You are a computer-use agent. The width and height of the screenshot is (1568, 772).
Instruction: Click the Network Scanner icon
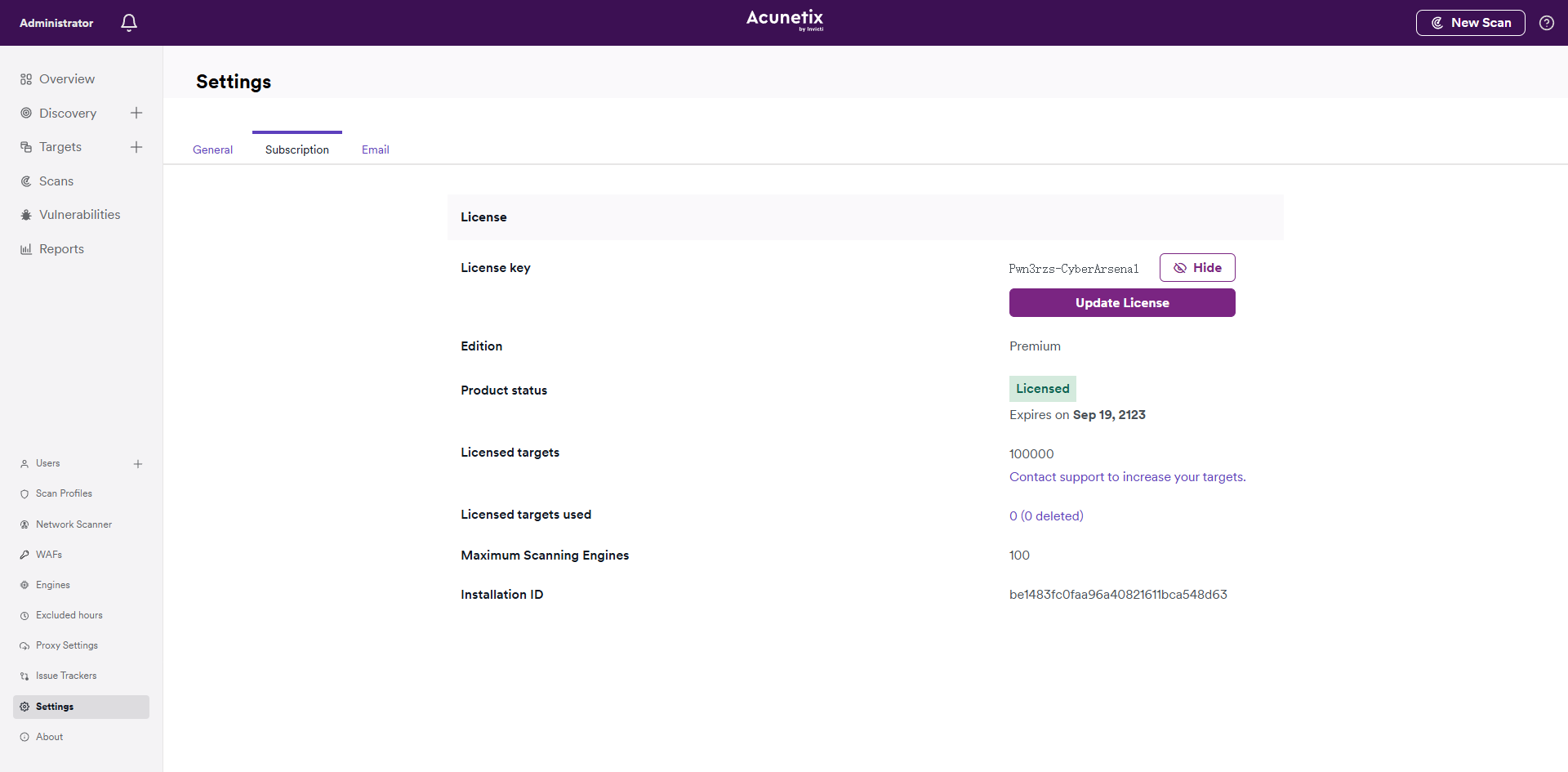(x=24, y=524)
